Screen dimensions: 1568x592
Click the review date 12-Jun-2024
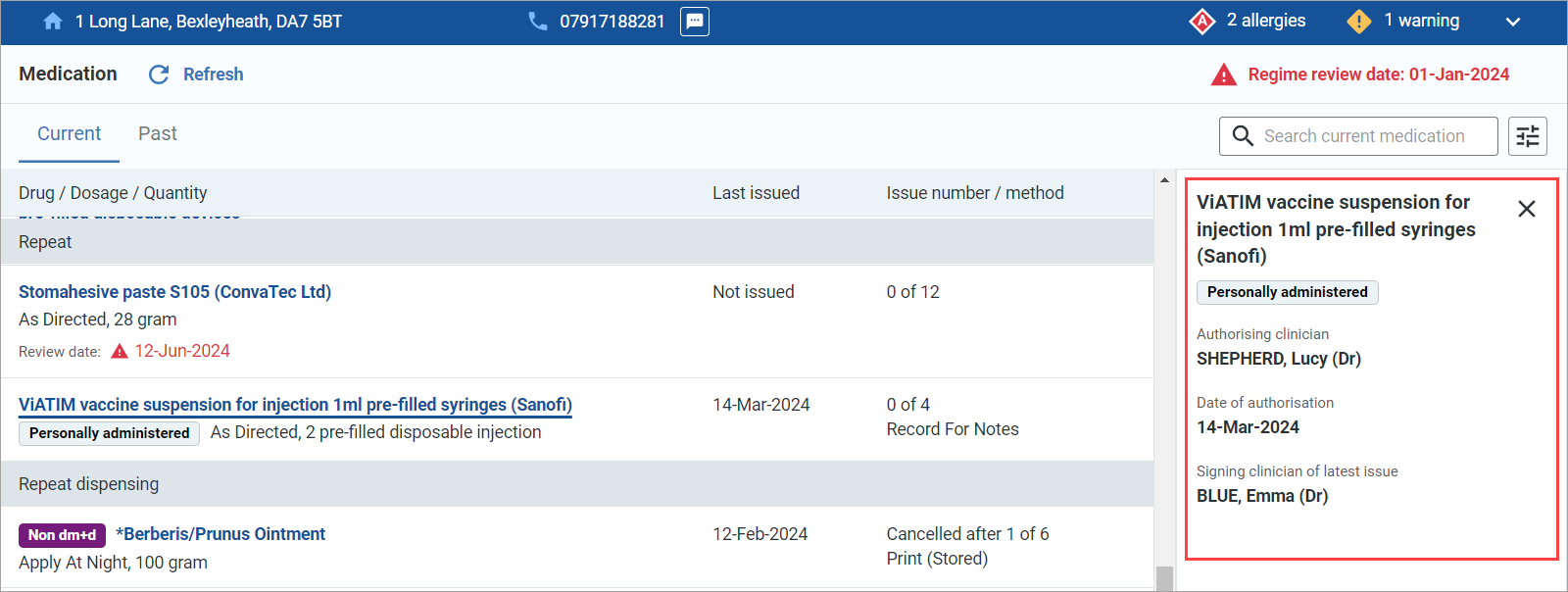coord(182,351)
